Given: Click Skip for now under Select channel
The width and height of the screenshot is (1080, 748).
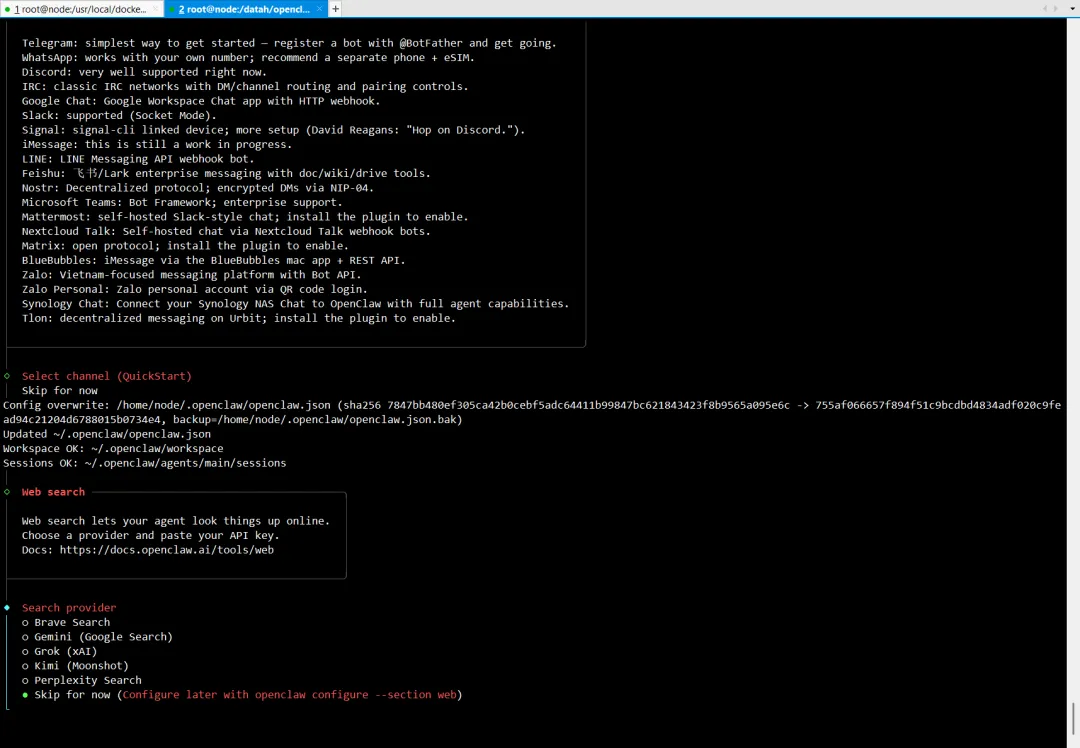Looking at the screenshot, I should click(60, 391).
